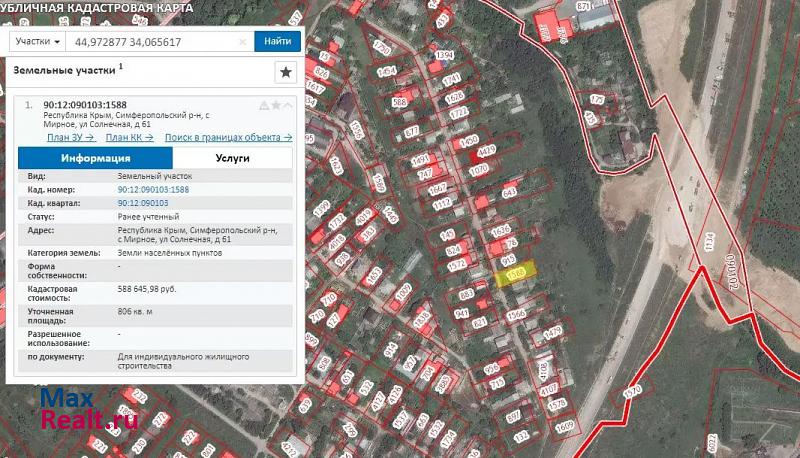Star the 90:12:090103:1588 result
This screenshot has height=458, width=800.
pos(276,105)
